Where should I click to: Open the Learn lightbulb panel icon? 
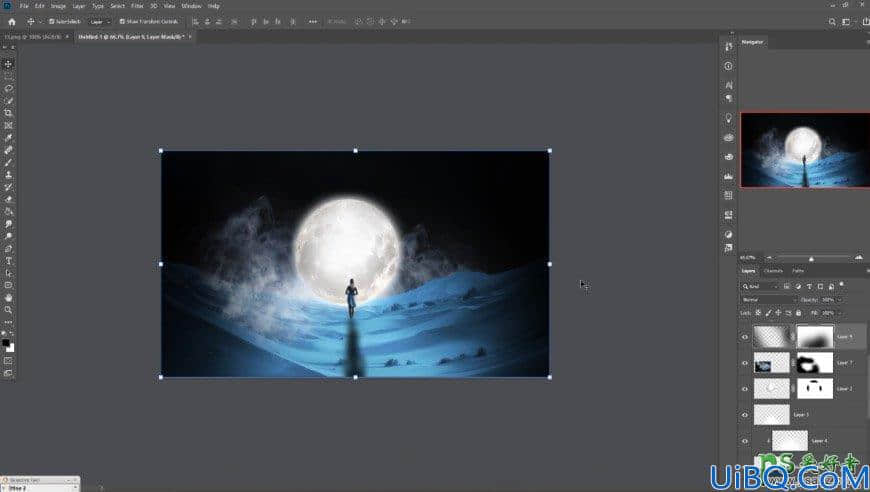(x=729, y=118)
